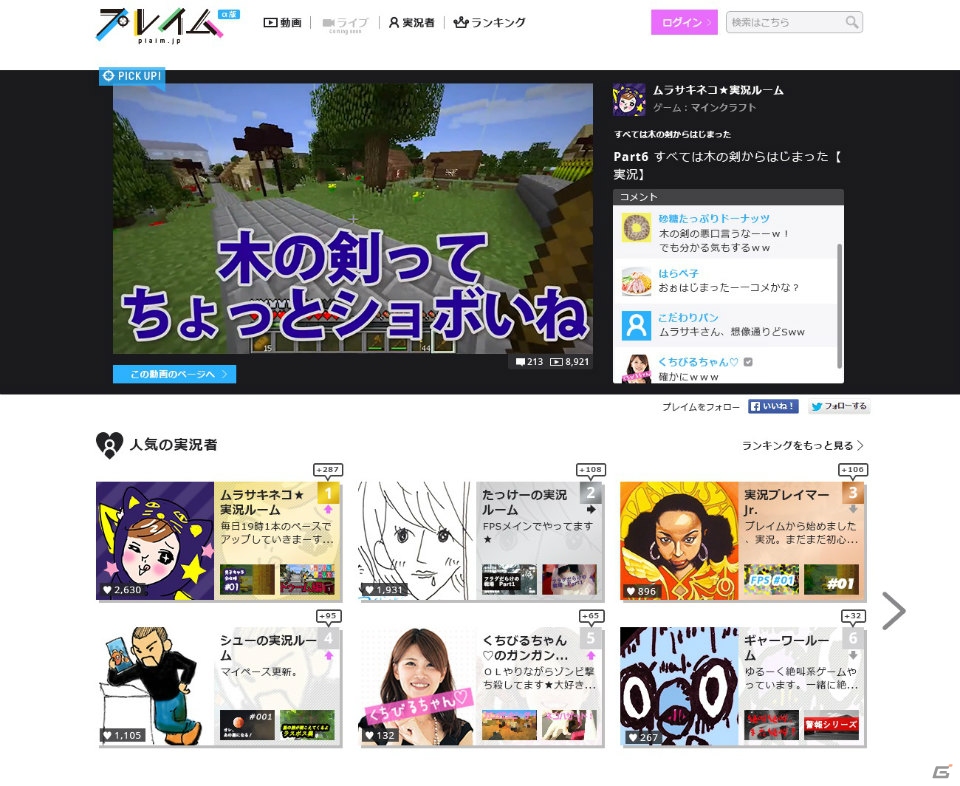Open the 警報シリーズ video thumbnail
The height and width of the screenshot is (786, 960).
831,725
